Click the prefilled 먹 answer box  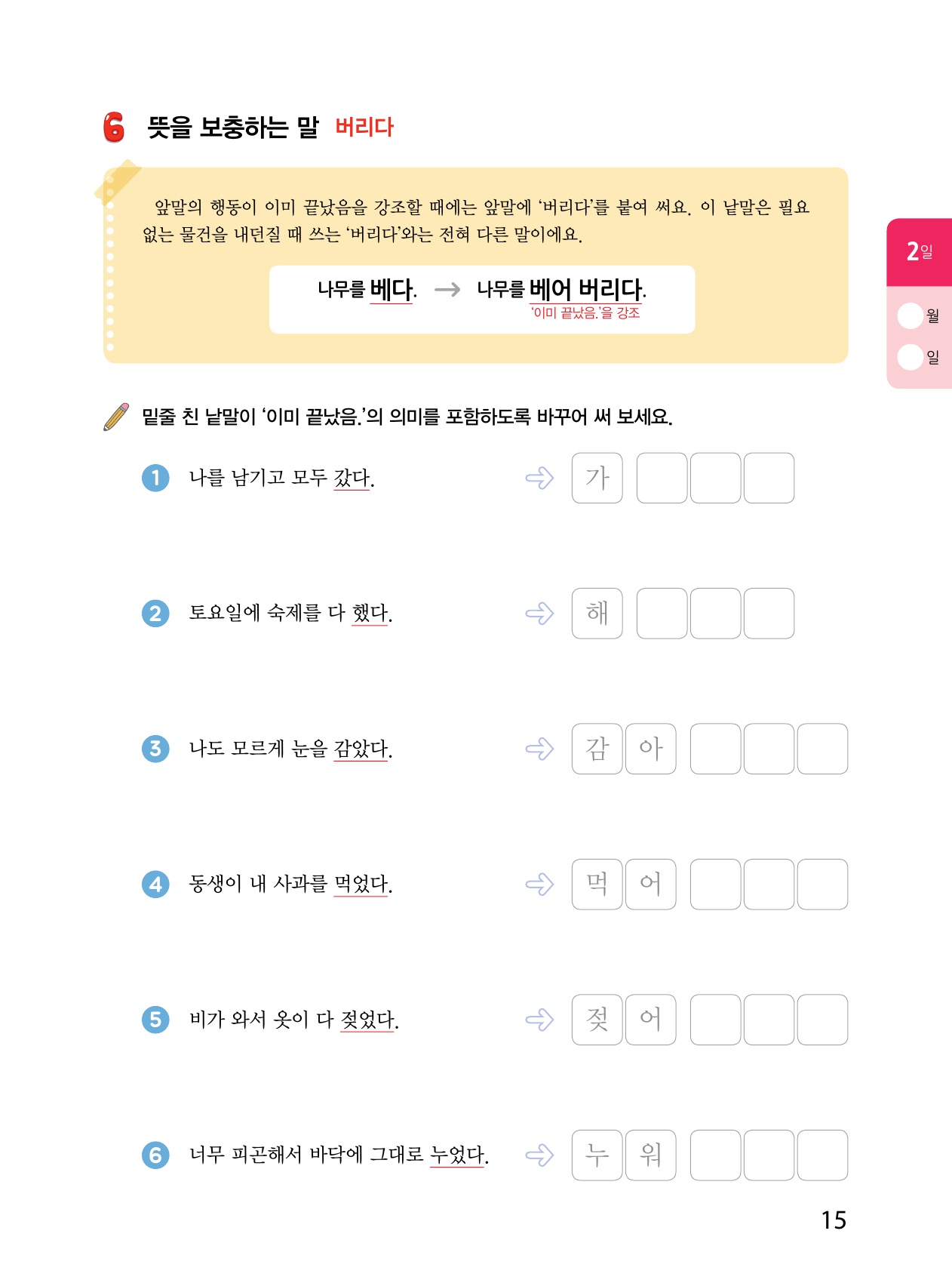tap(597, 884)
